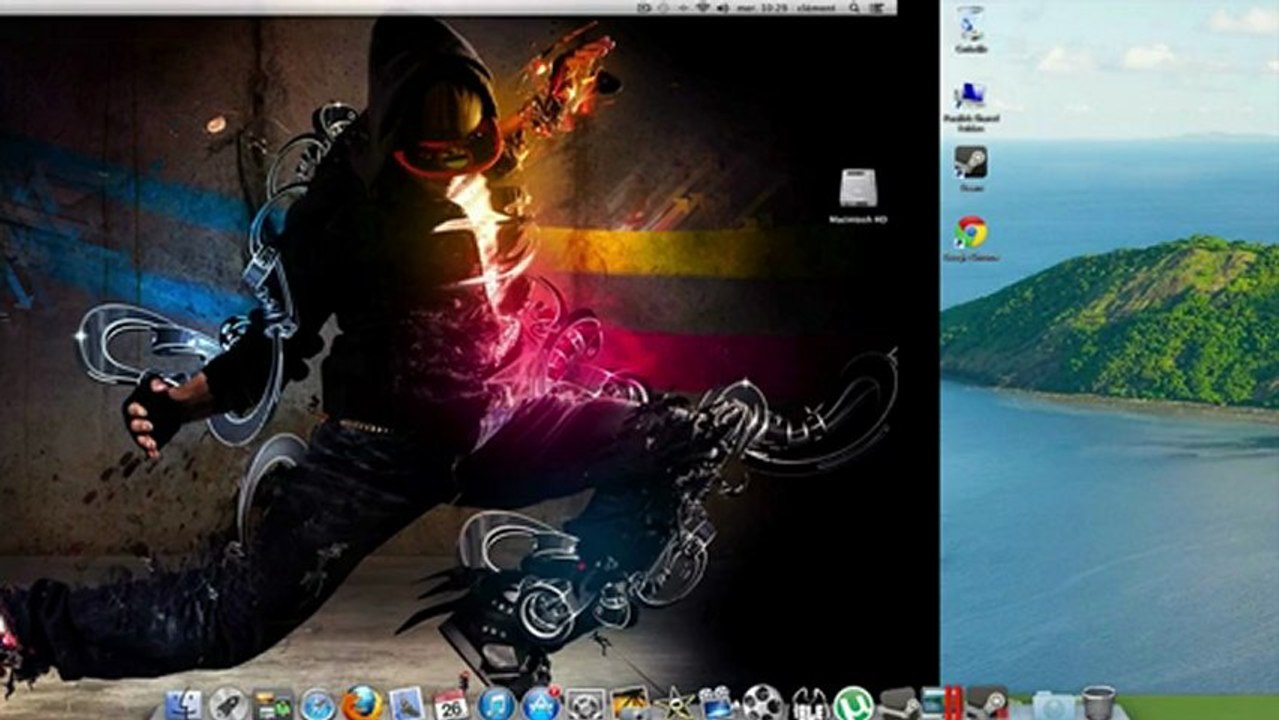The width and height of the screenshot is (1279, 720).
Task: Open the folder stack beside the Trash
Action: [1054, 704]
